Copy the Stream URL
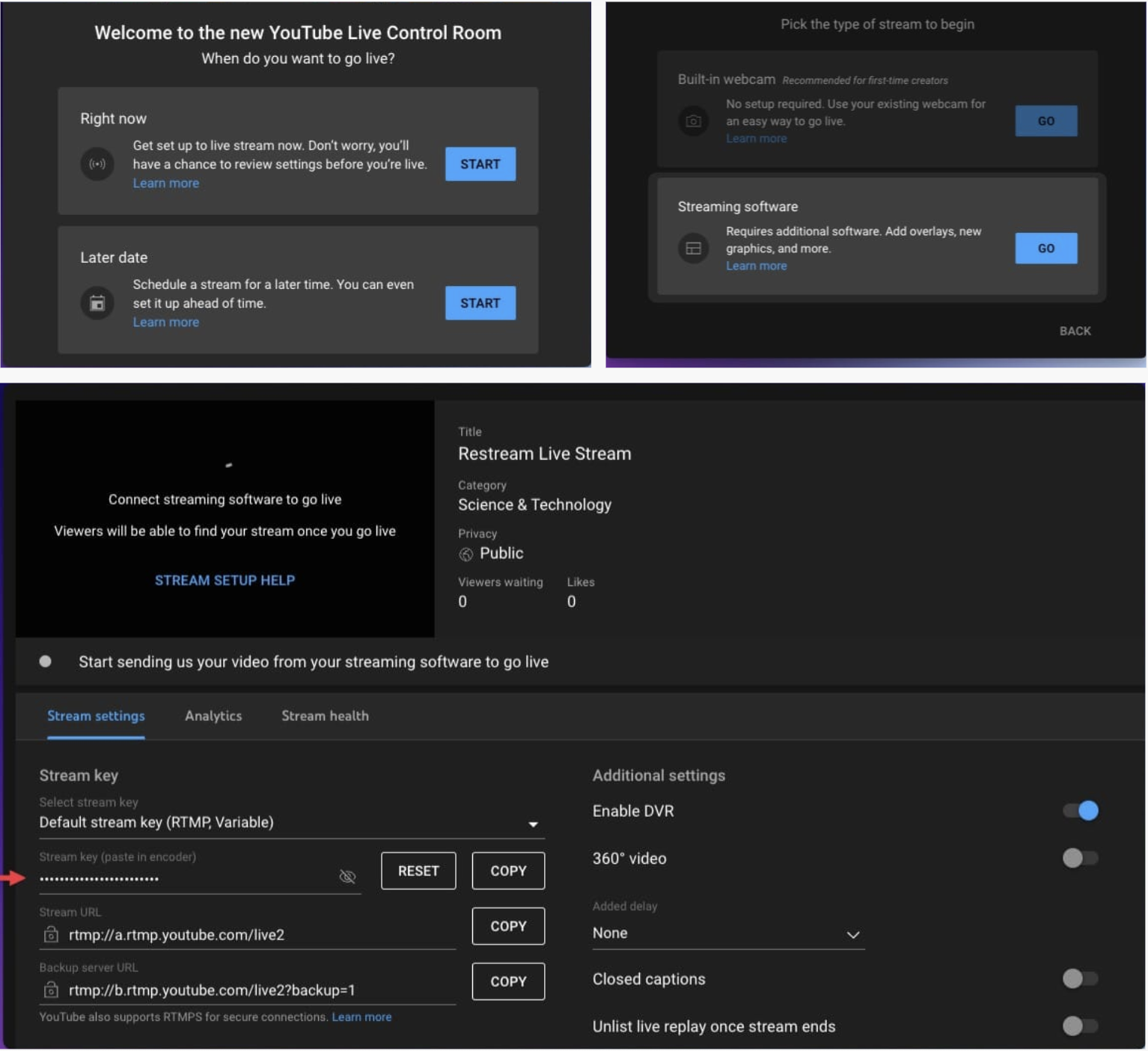This screenshot has height=1051, width=1148. click(x=508, y=926)
